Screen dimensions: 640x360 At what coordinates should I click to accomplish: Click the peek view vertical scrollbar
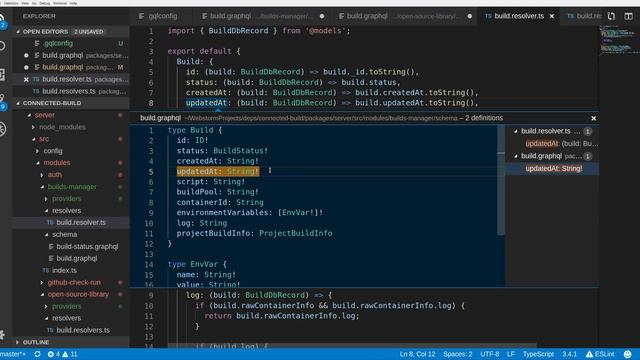point(501,180)
